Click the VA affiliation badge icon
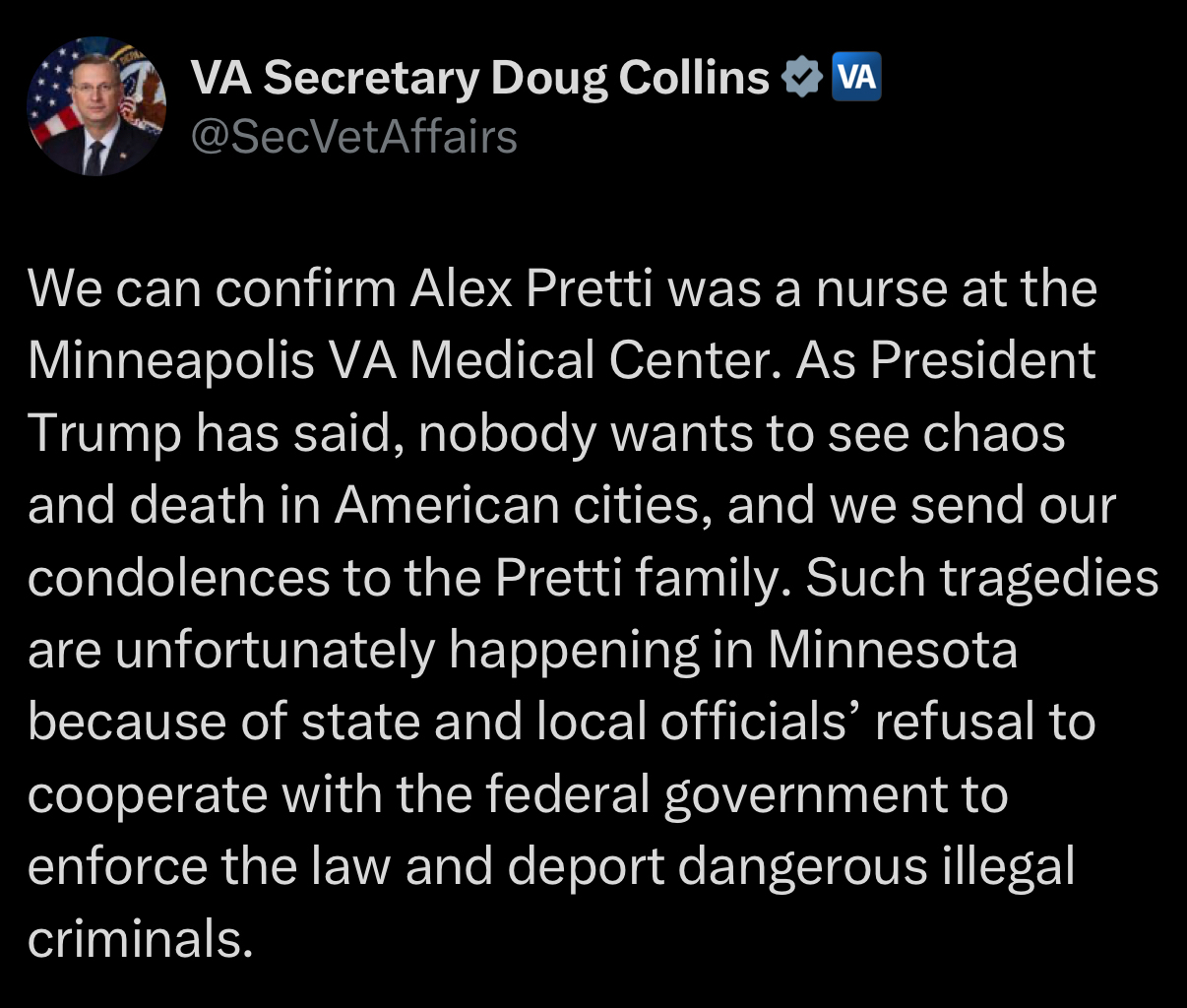This screenshot has height=1008, width=1187. (x=856, y=78)
